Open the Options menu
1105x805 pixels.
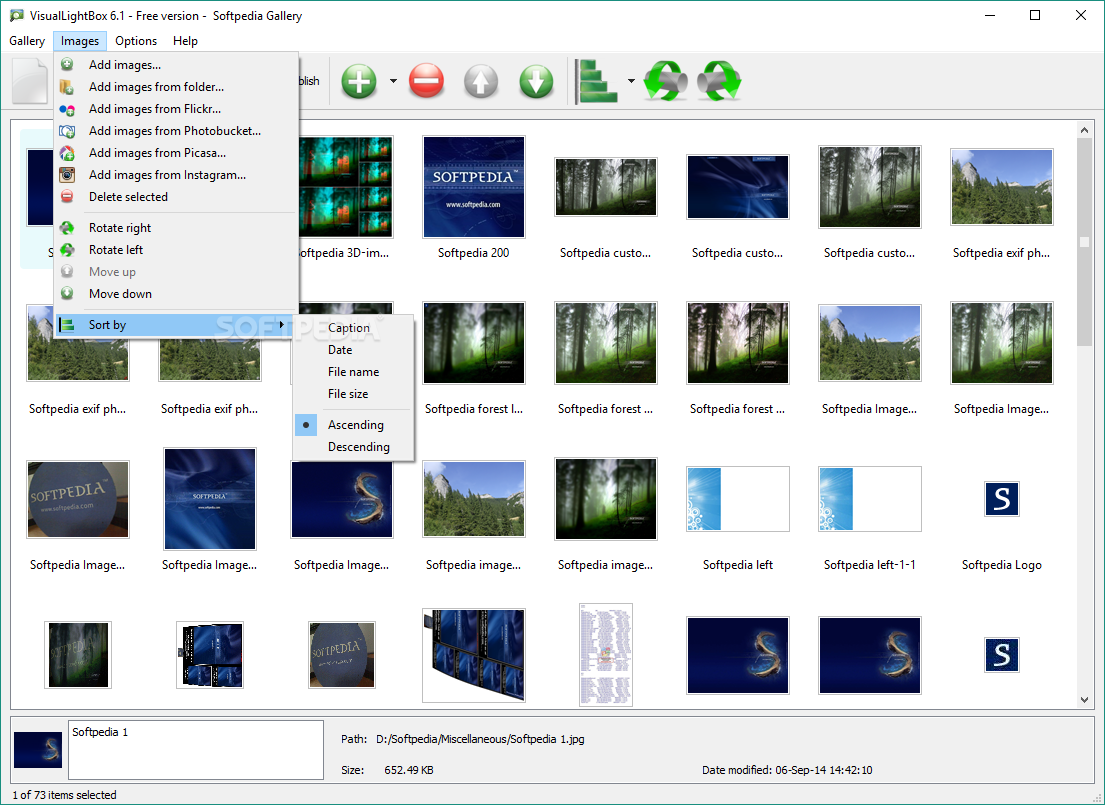(x=136, y=41)
